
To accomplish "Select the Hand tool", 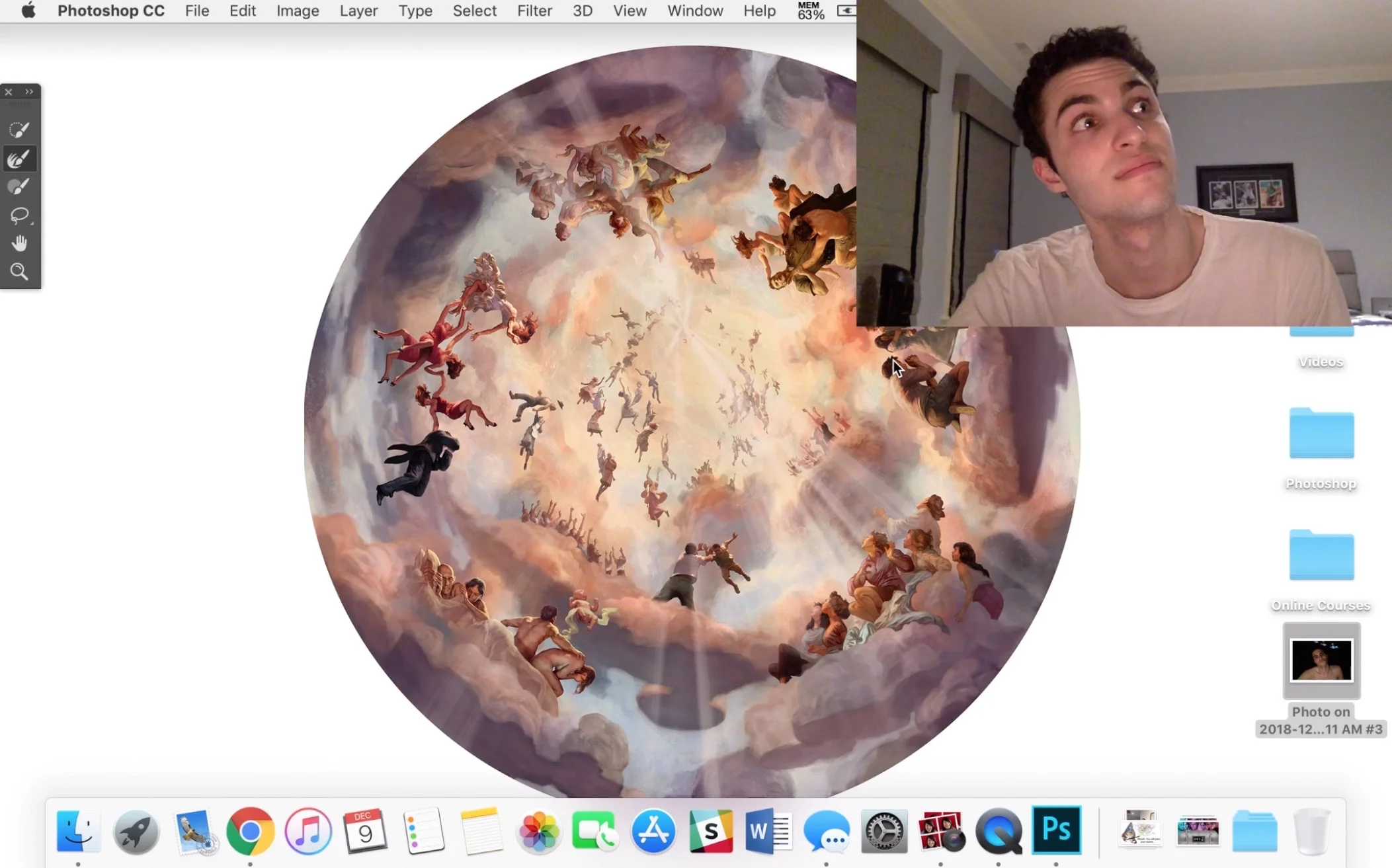I will click(x=19, y=244).
